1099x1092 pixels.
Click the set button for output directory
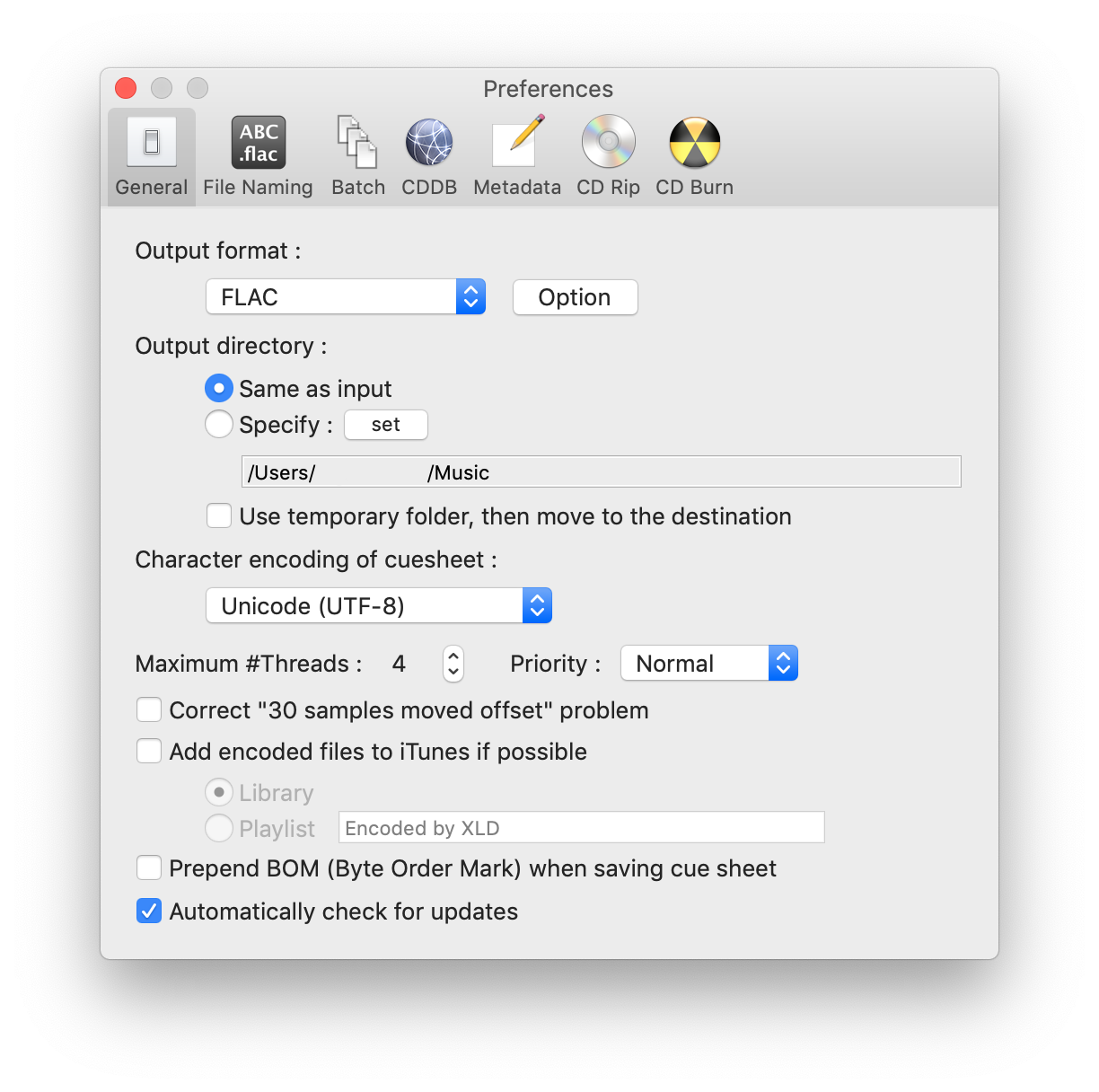pyautogui.click(x=385, y=424)
